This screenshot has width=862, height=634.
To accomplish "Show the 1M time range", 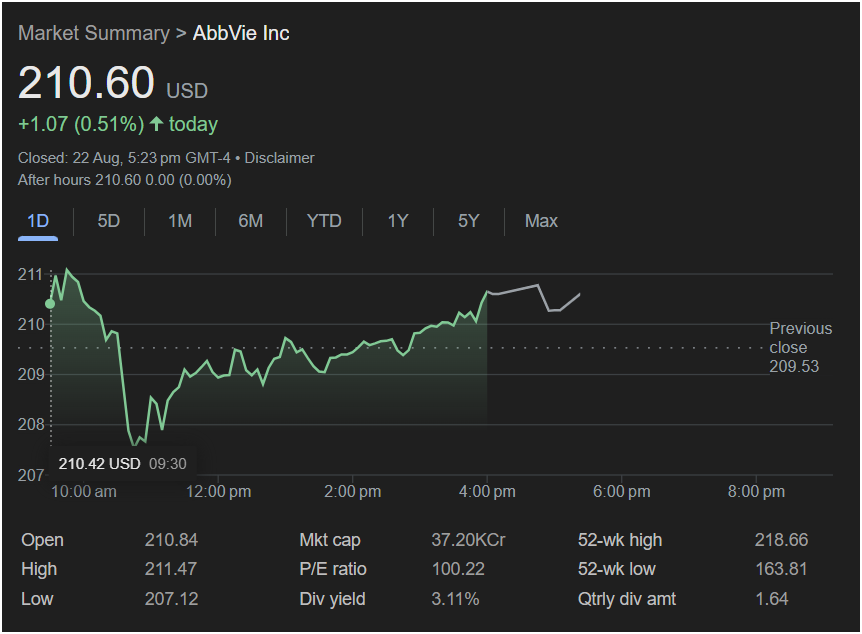I will (180, 221).
